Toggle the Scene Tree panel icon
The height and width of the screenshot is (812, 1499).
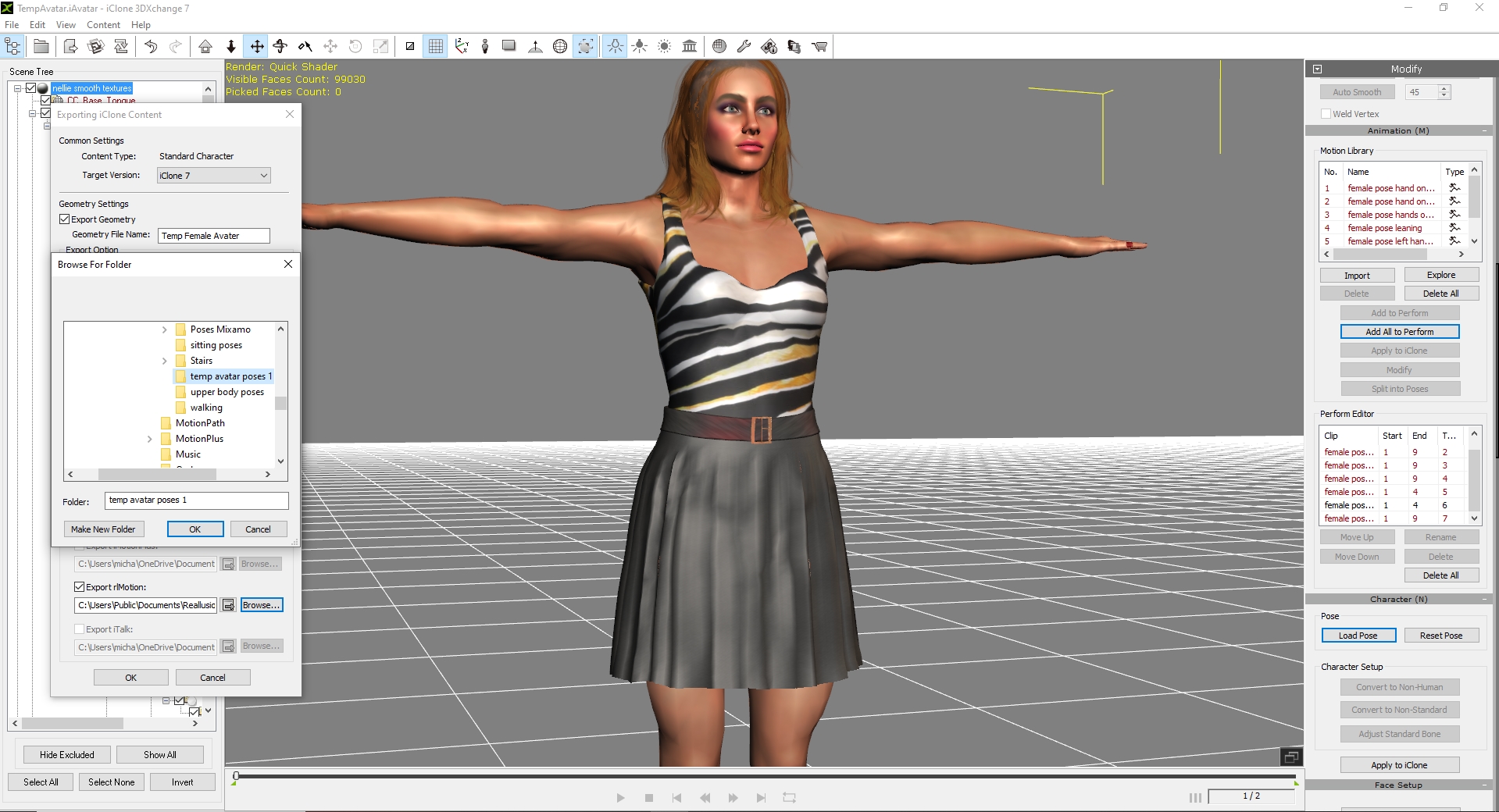tap(13, 47)
